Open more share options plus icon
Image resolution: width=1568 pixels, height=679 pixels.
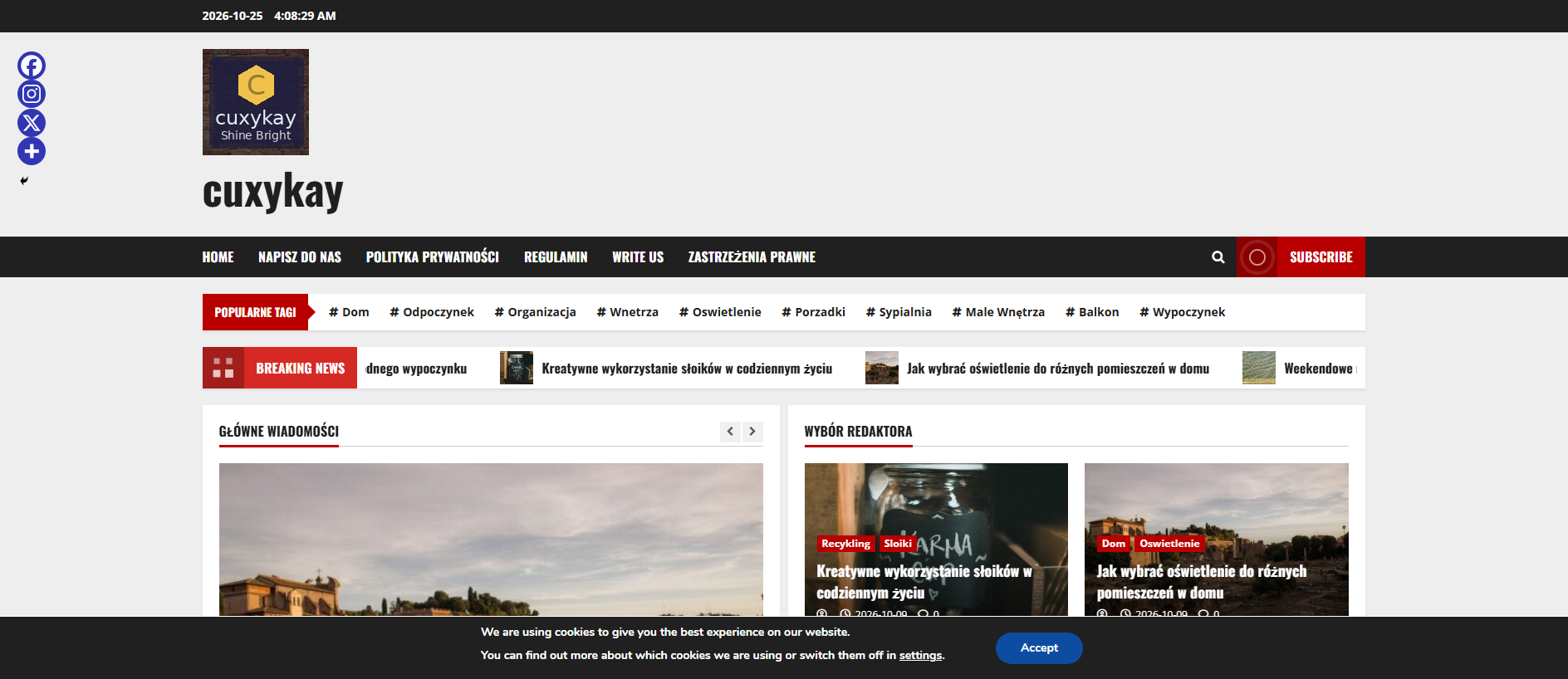pos(32,151)
